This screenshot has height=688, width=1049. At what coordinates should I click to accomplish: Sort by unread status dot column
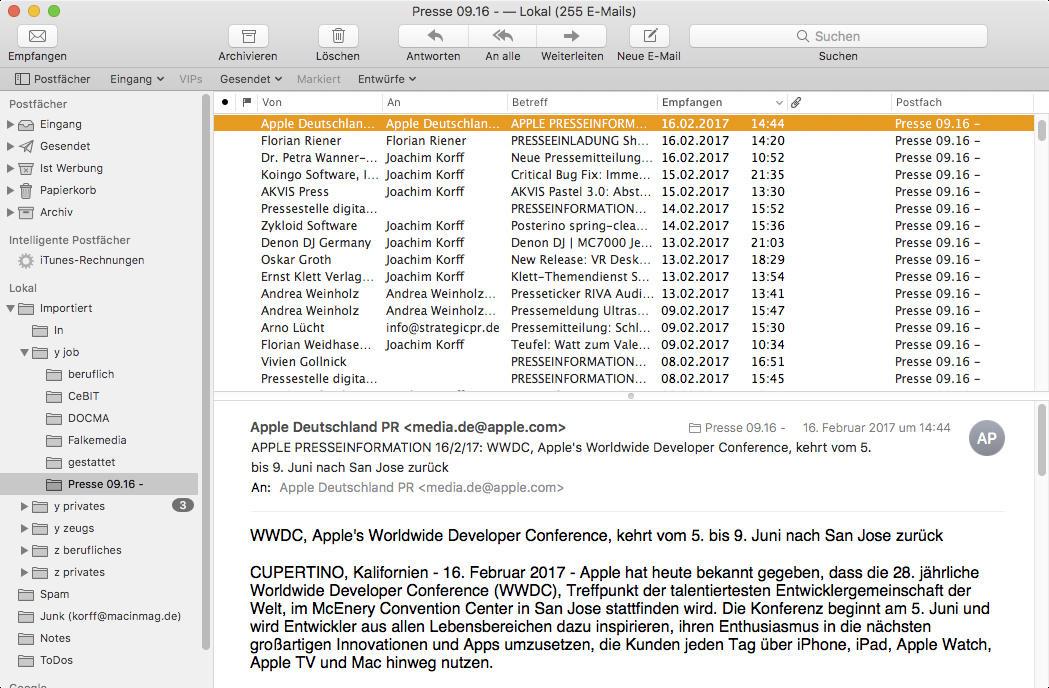coord(225,102)
